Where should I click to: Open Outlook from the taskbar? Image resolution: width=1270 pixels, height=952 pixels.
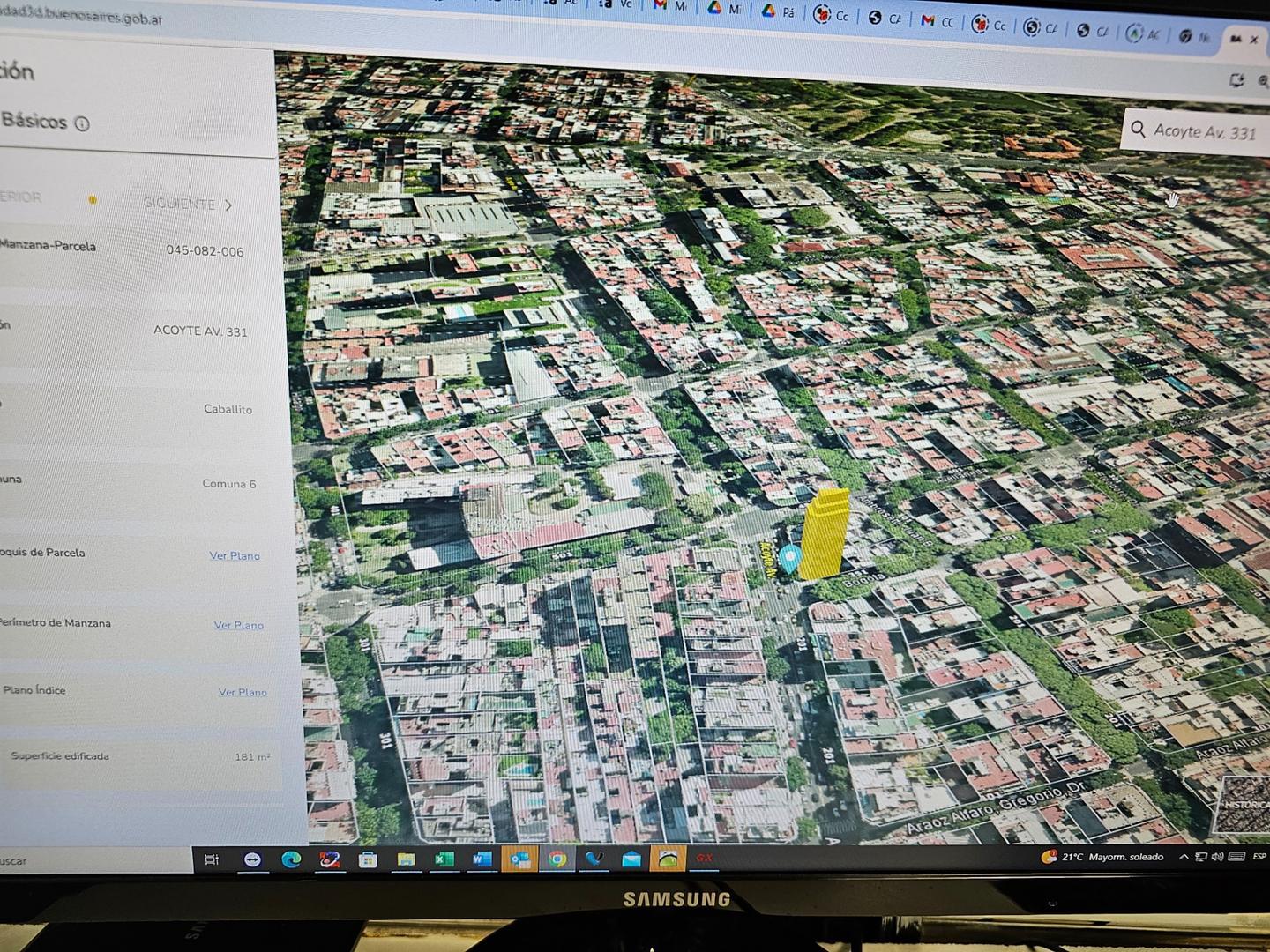click(x=520, y=859)
